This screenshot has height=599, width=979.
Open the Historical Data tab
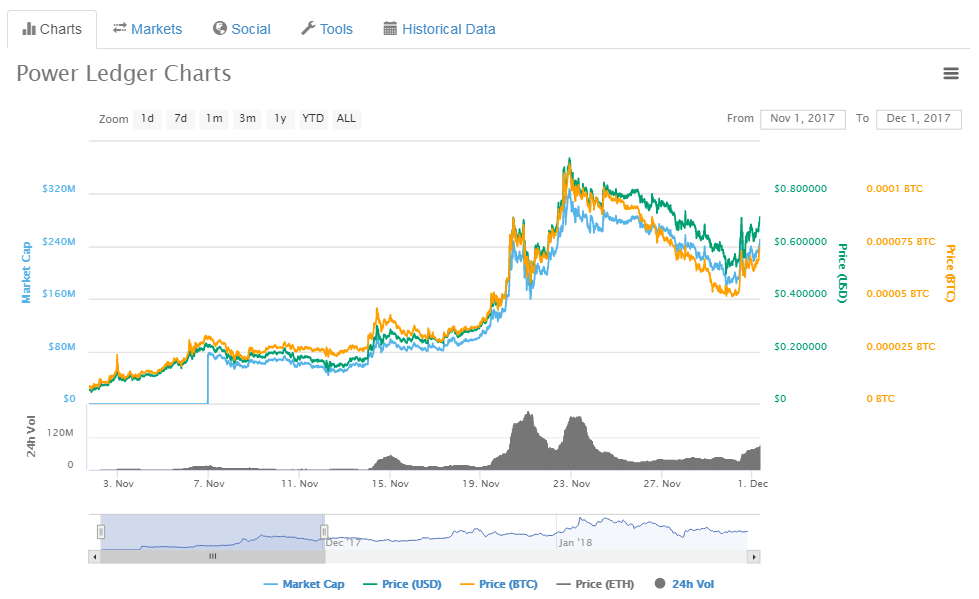440,29
